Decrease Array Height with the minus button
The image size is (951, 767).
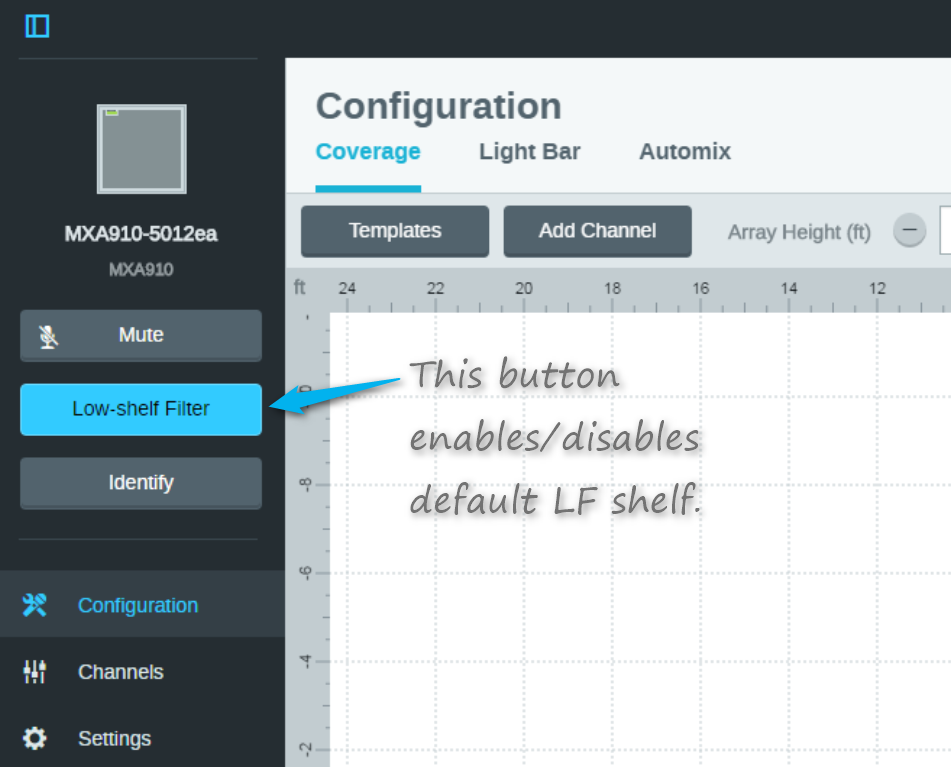(x=909, y=232)
